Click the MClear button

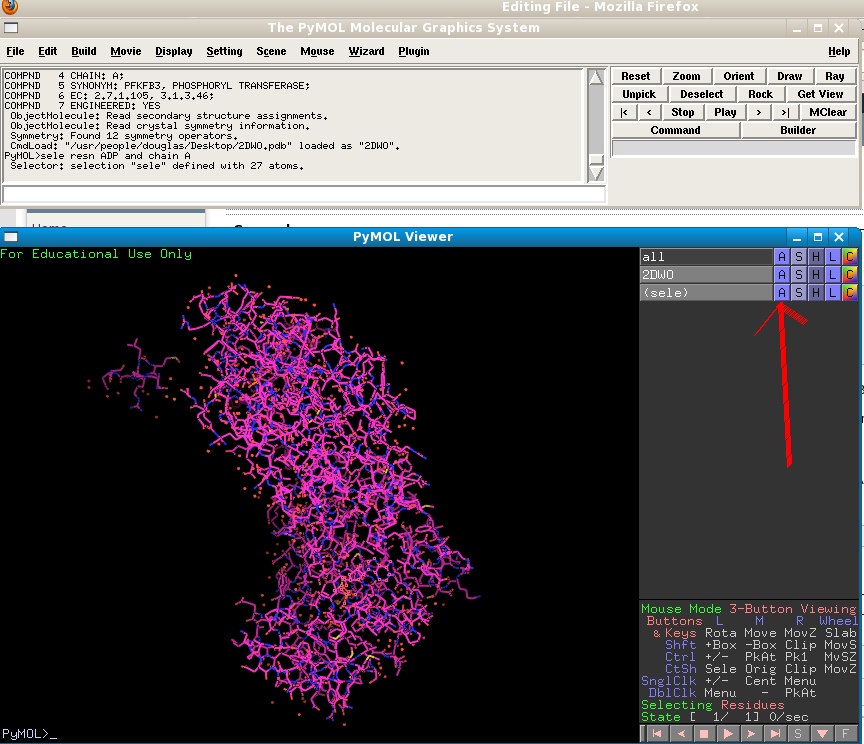828,112
